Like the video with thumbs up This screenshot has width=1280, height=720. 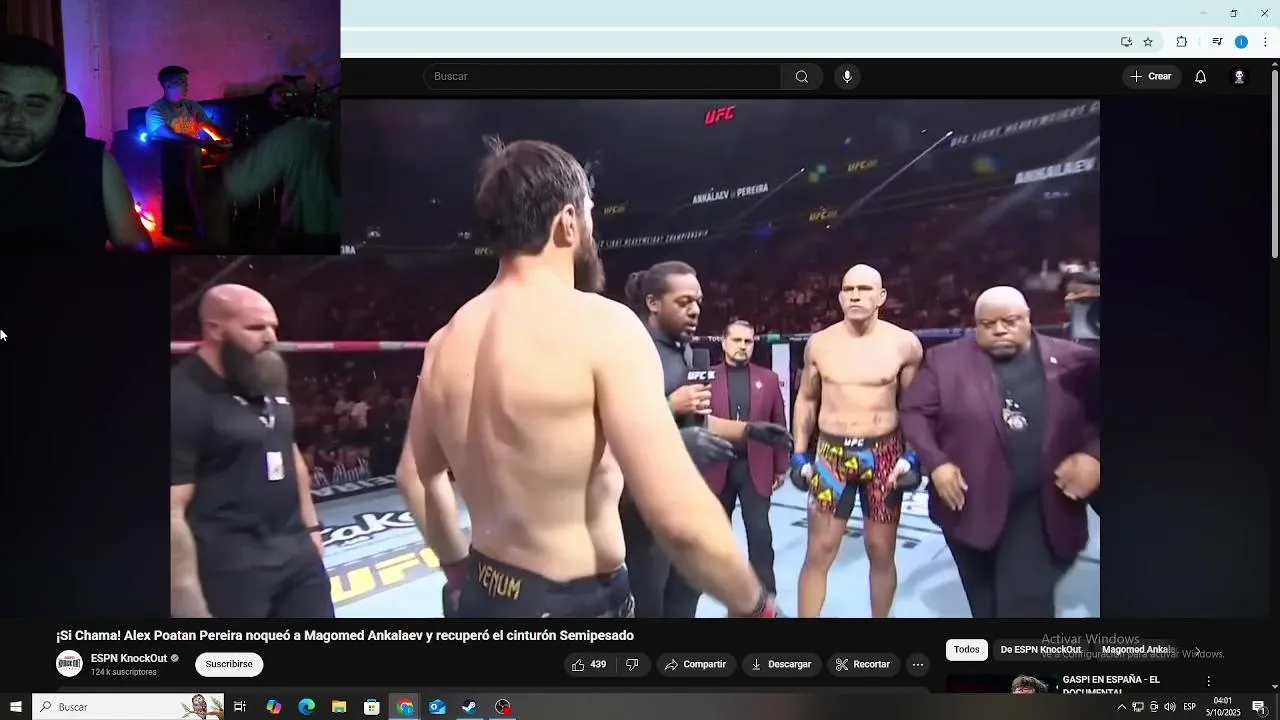click(x=589, y=664)
